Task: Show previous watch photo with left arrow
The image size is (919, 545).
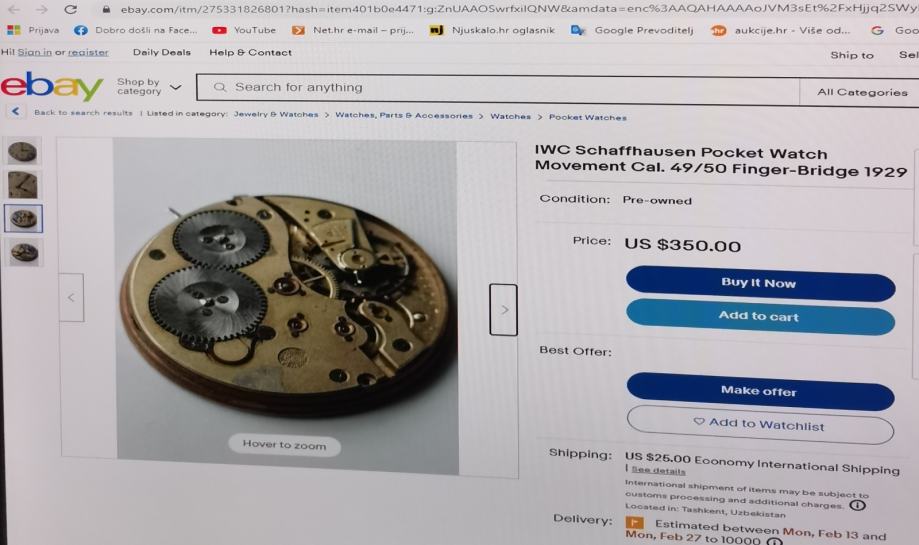Action: pyautogui.click(x=72, y=298)
